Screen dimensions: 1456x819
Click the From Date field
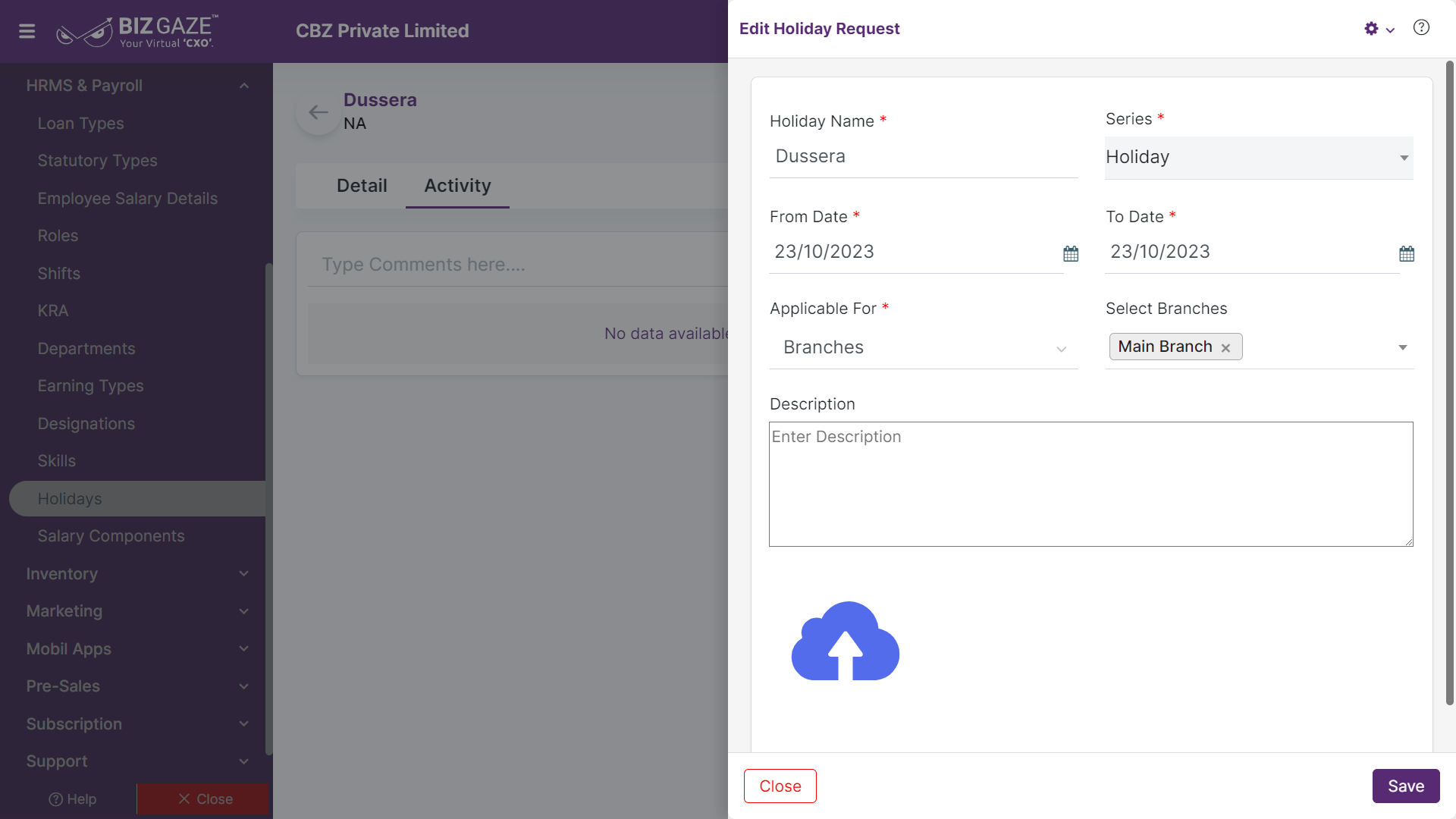pos(916,253)
